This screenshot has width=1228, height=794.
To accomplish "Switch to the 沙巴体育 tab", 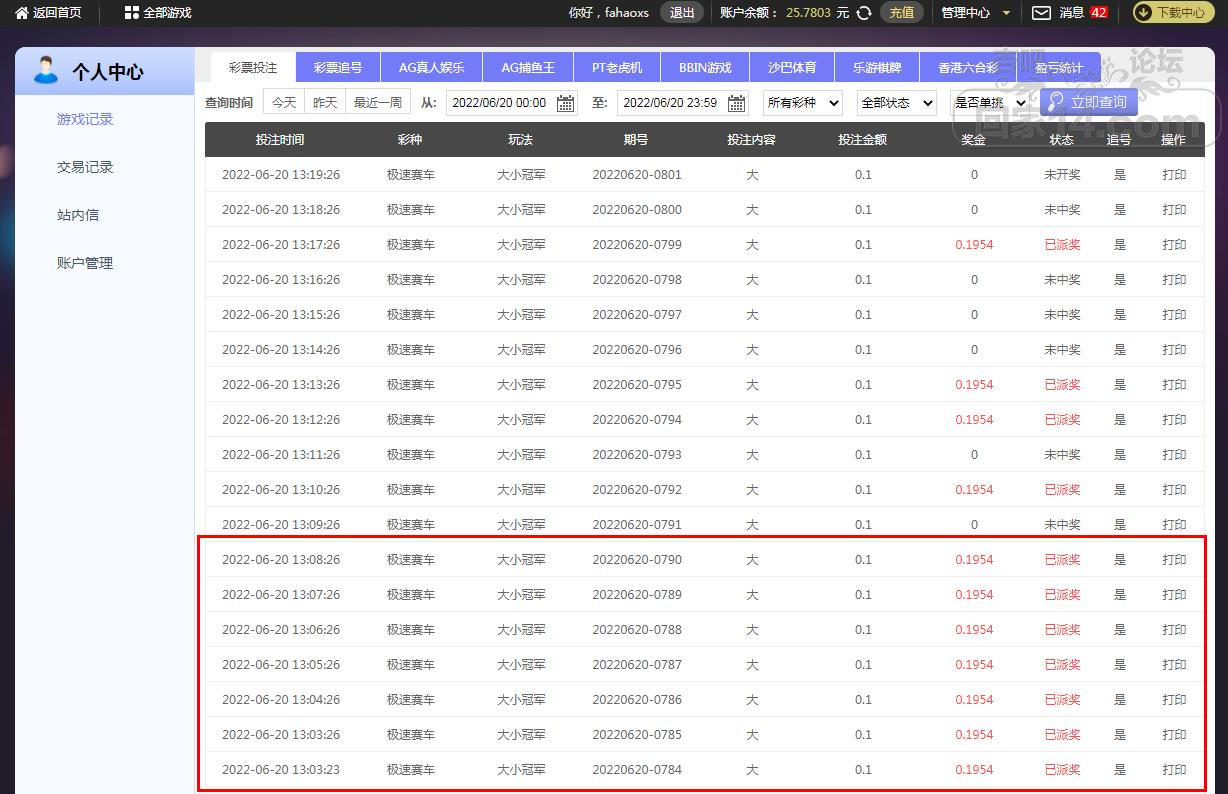I will click(792, 68).
